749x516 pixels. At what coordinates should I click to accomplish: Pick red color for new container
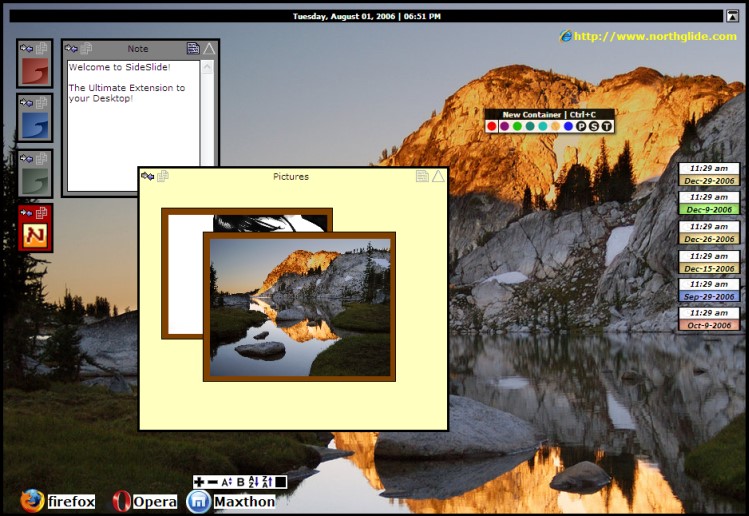pos(492,126)
